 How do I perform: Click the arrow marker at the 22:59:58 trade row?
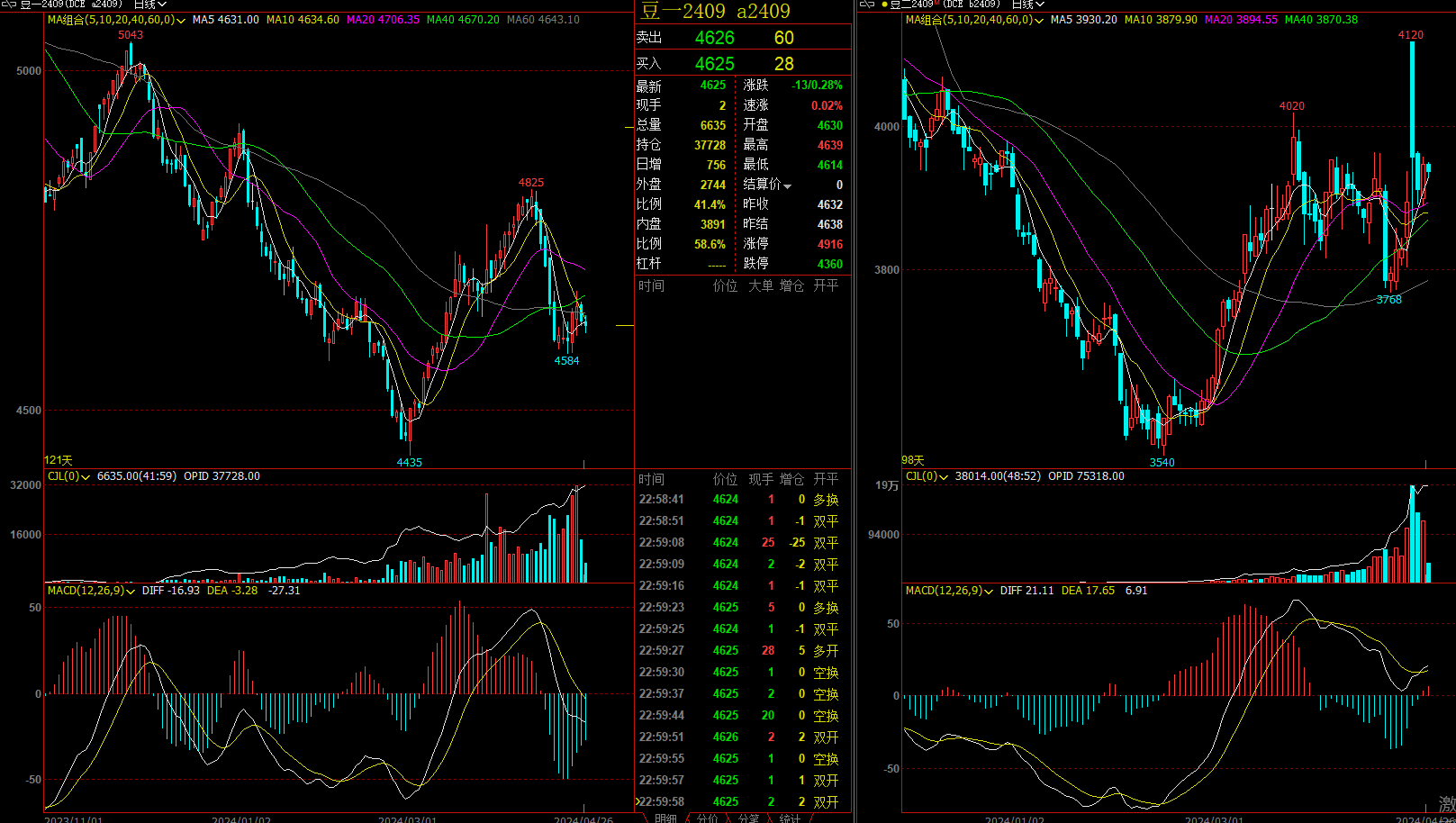point(638,801)
